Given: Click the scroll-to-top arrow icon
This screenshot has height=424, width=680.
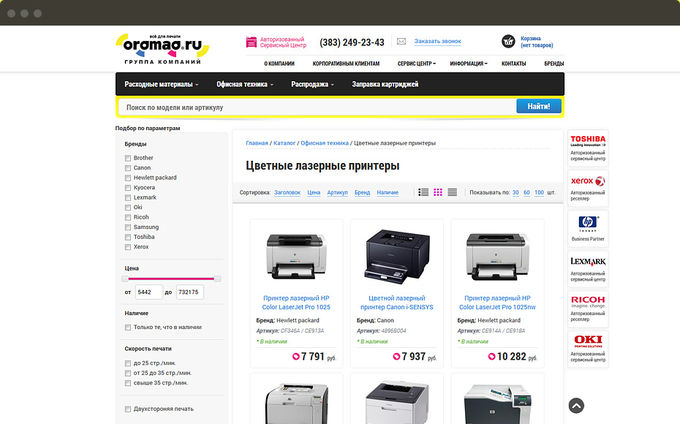Looking at the screenshot, I should pos(576,405).
